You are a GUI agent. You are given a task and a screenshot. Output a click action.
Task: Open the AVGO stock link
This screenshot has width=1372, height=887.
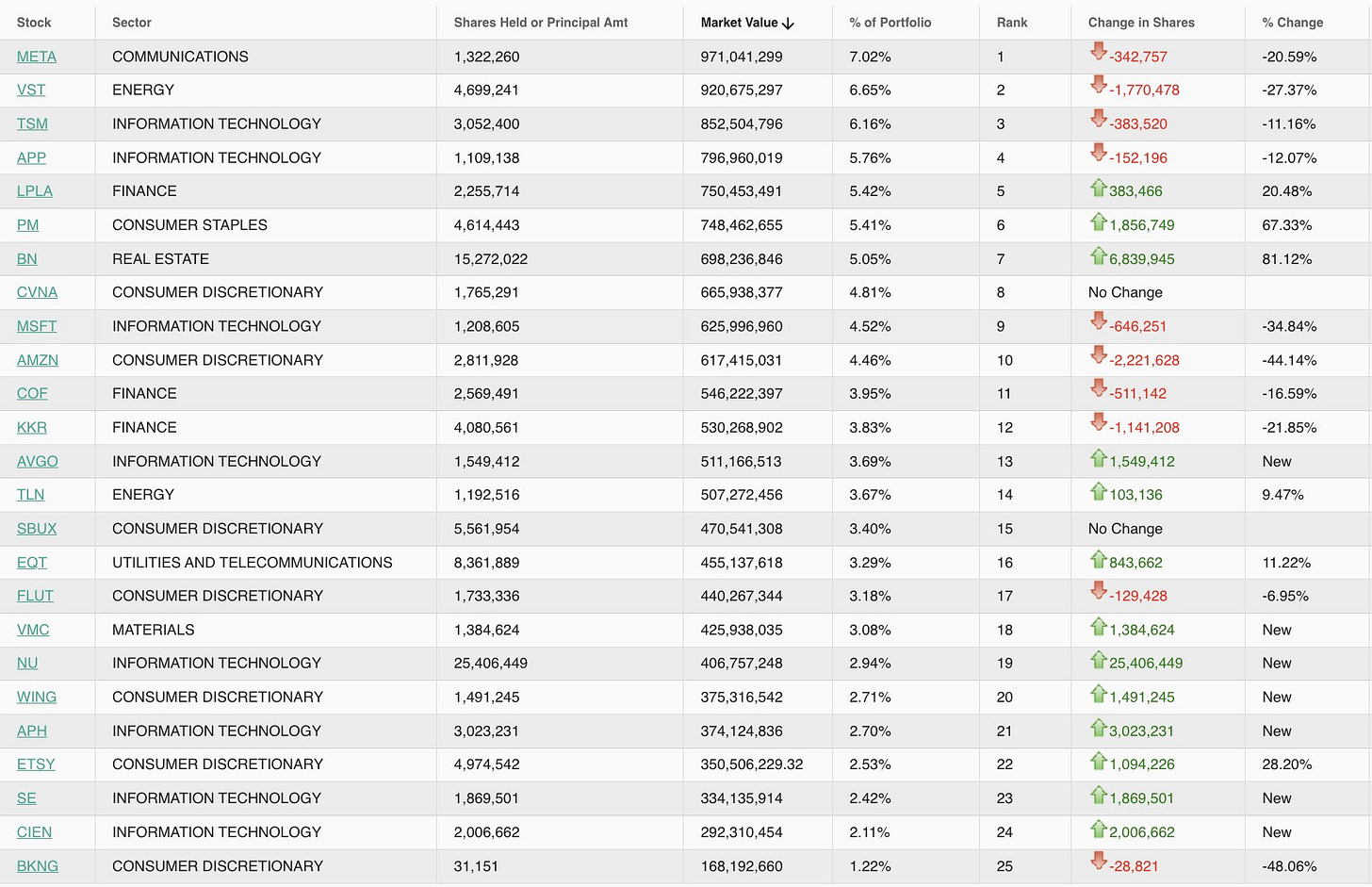(38, 462)
